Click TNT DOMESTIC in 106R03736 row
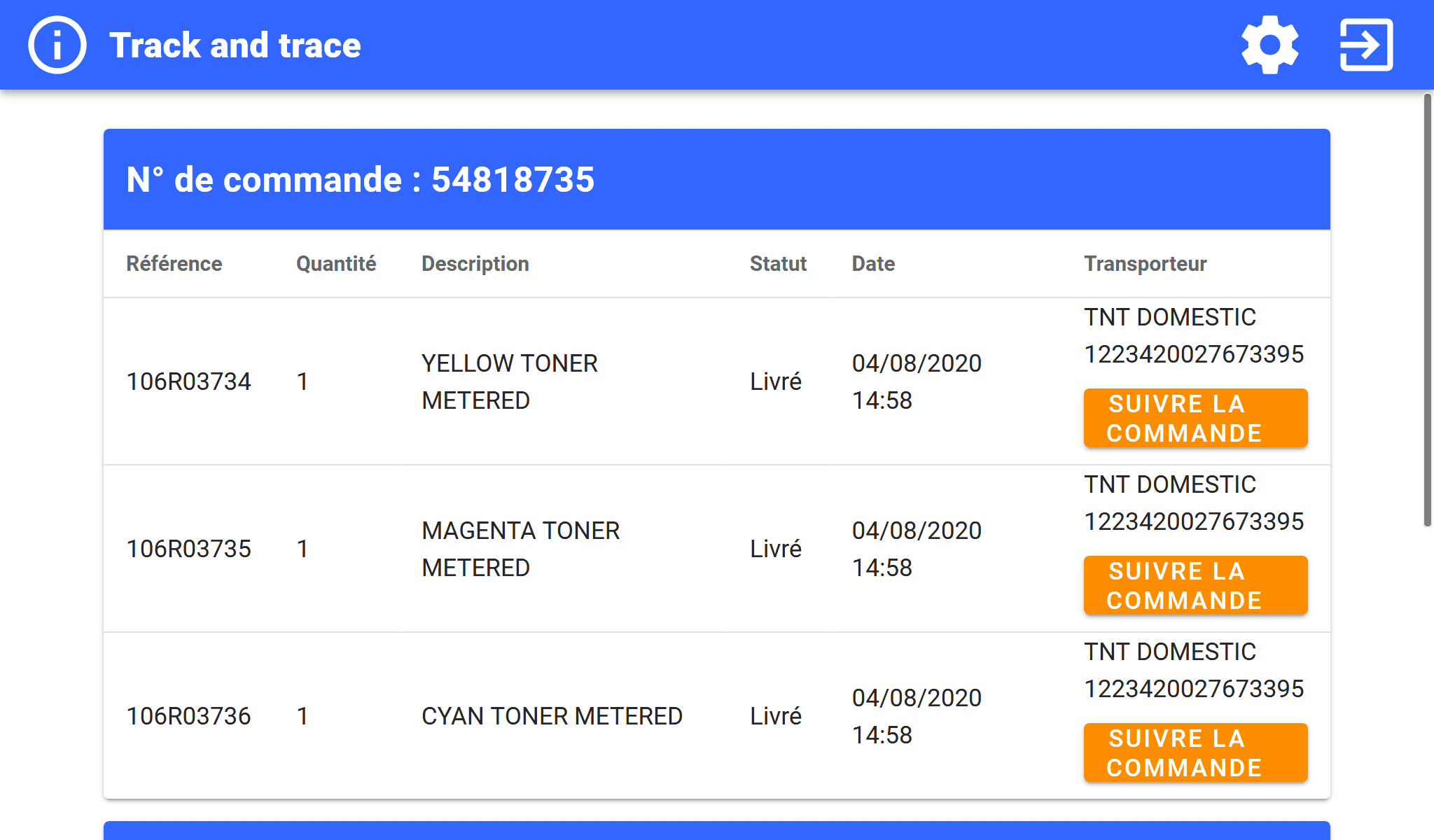This screenshot has height=840, width=1434. coord(1170,652)
